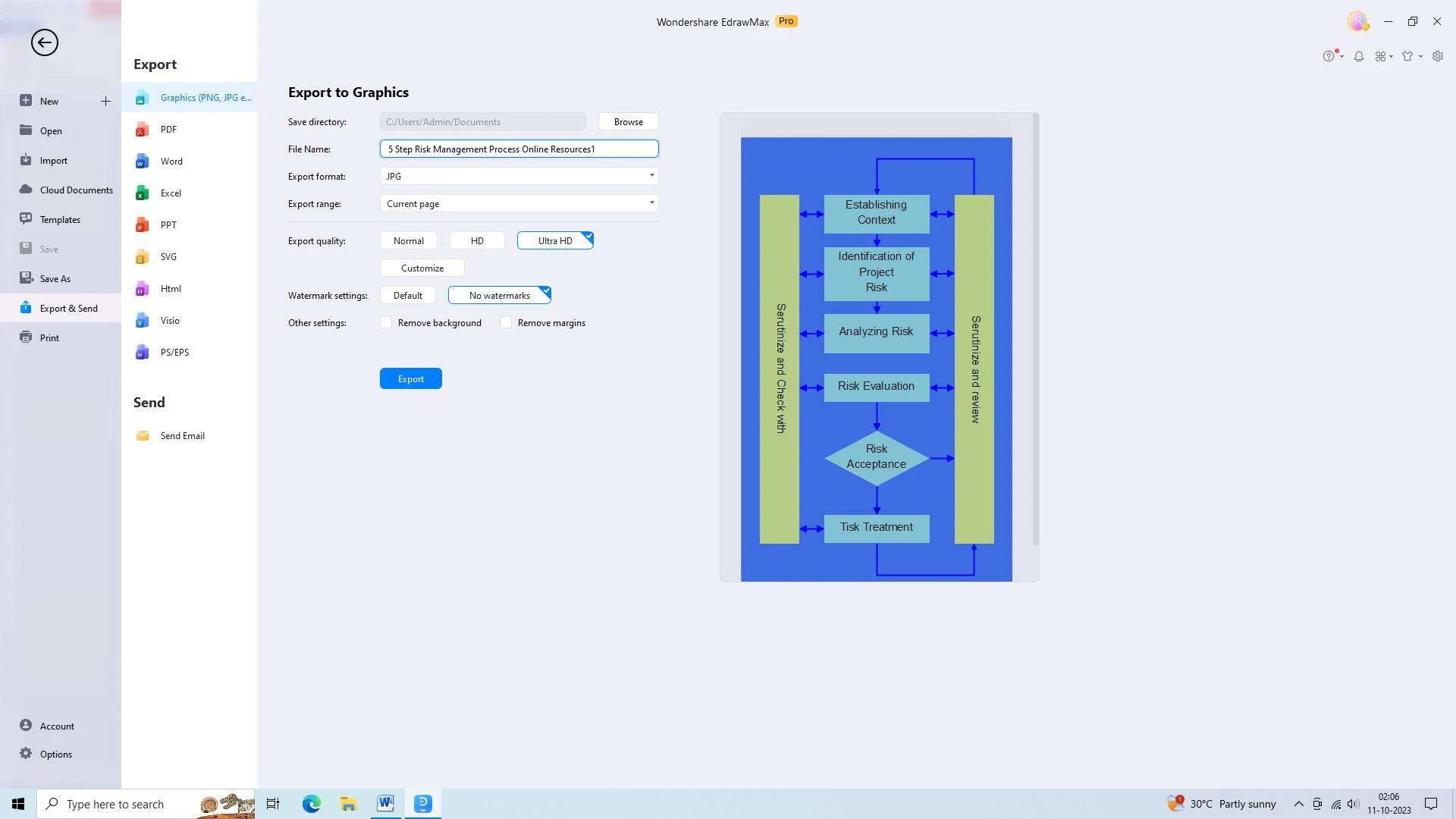
Task: Click the File Name input field
Action: tap(519, 148)
